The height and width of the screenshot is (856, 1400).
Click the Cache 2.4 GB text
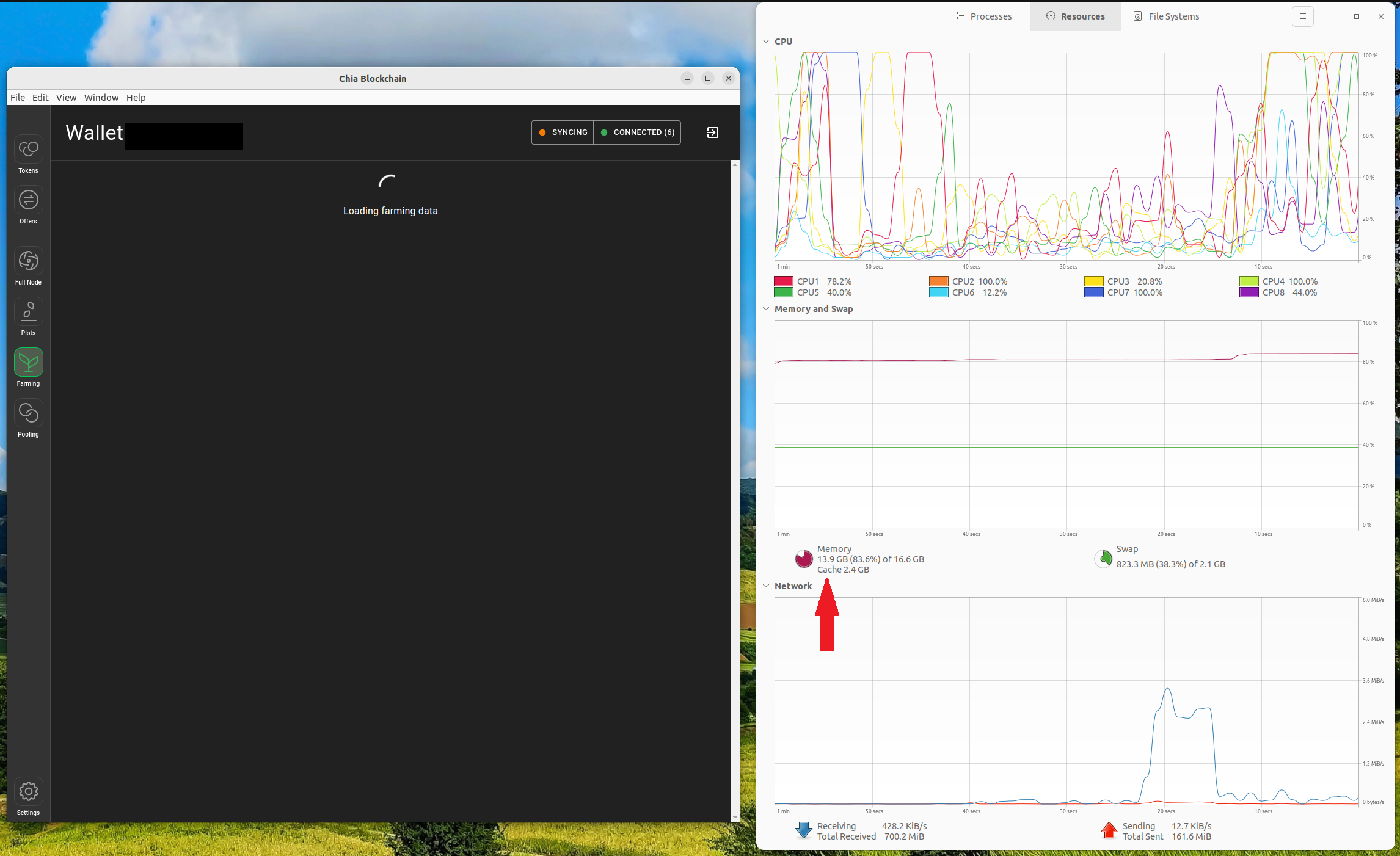(843, 570)
